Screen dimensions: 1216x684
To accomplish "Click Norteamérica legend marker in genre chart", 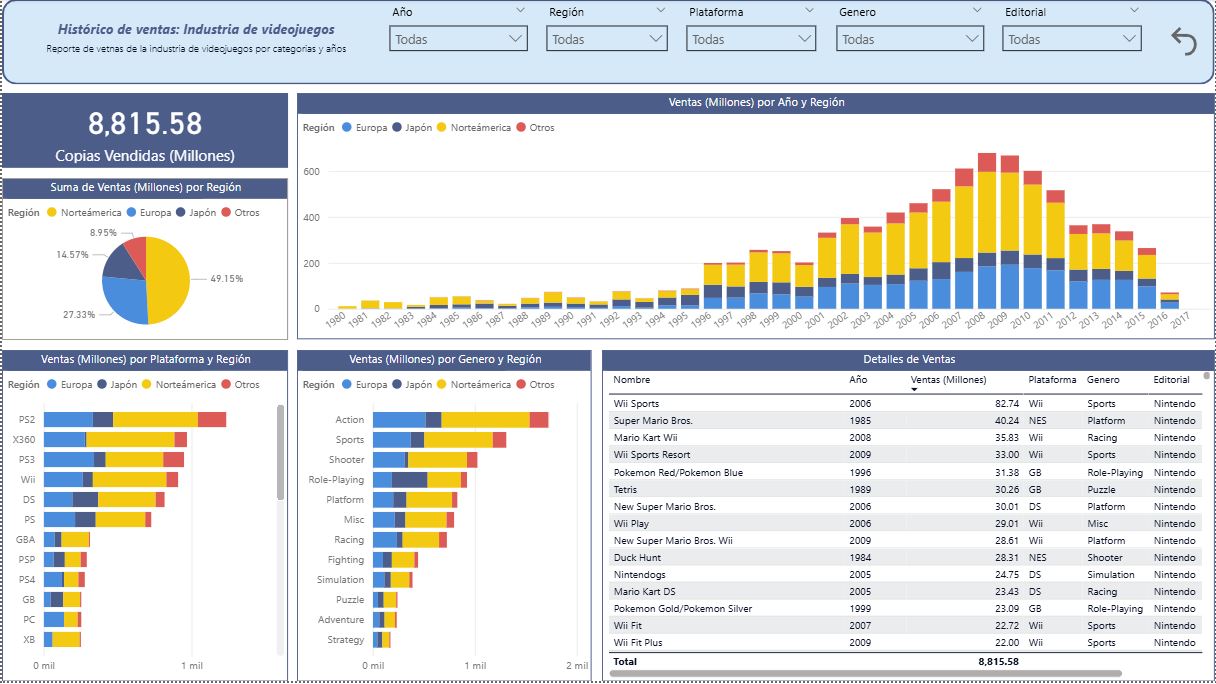I will (x=443, y=384).
